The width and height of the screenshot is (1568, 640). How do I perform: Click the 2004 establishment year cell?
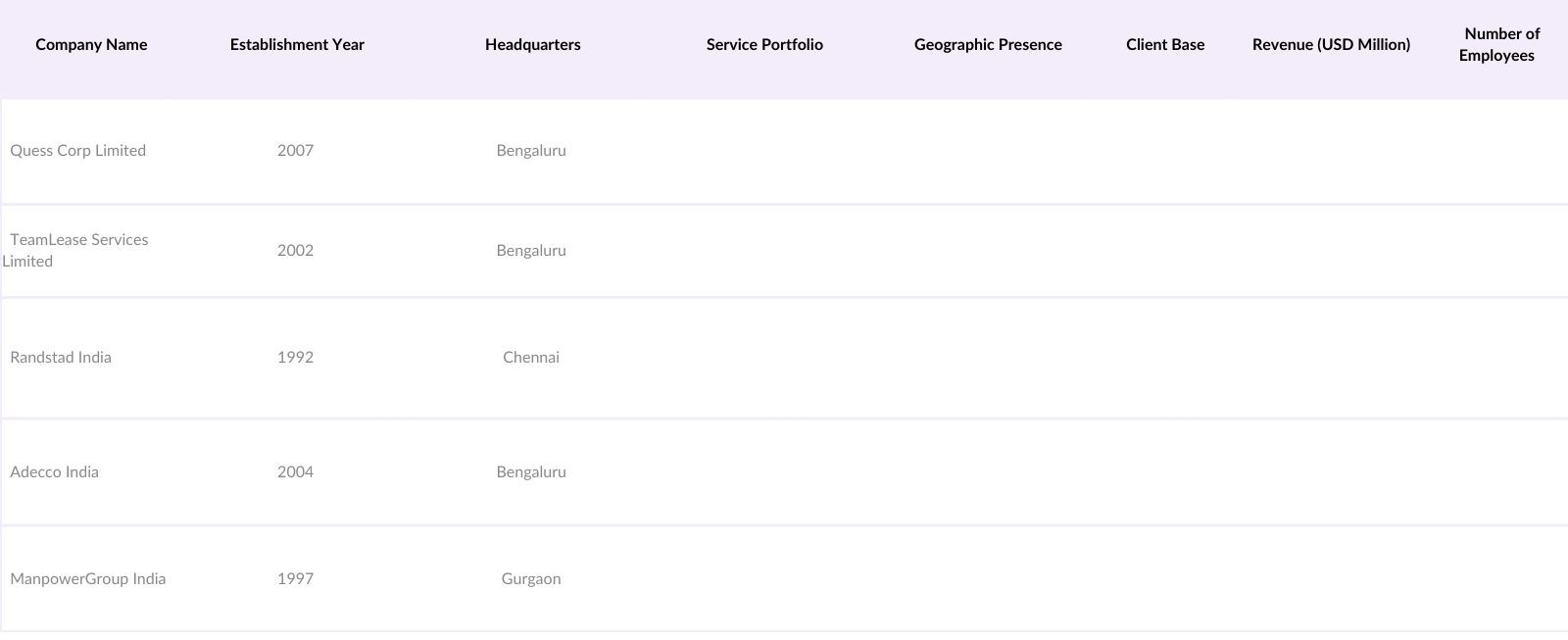point(295,472)
